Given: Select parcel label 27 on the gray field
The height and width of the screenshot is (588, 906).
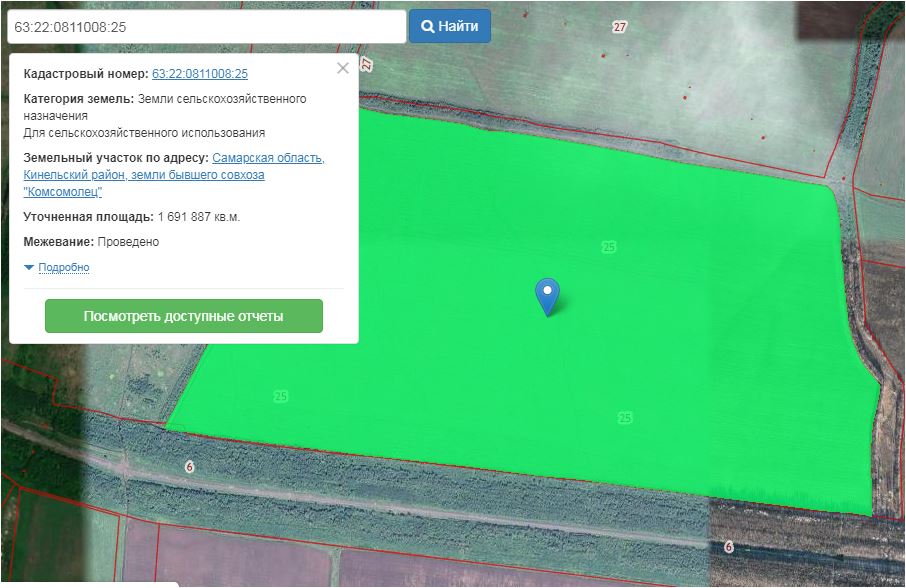Looking at the screenshot, I should pyautogui.click(x=620, y=27).
